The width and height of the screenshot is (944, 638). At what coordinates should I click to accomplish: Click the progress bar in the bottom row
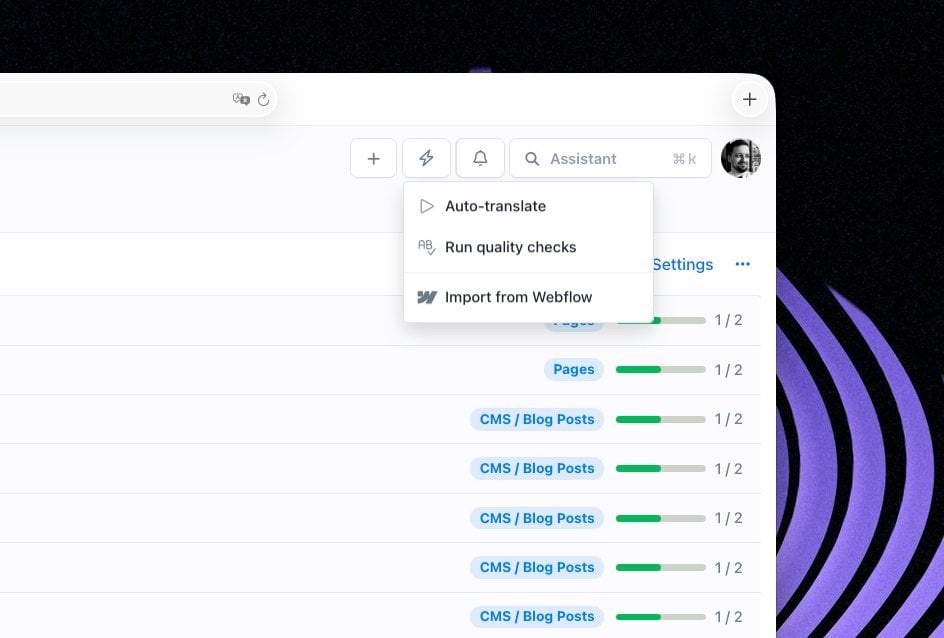pos(660,617)
